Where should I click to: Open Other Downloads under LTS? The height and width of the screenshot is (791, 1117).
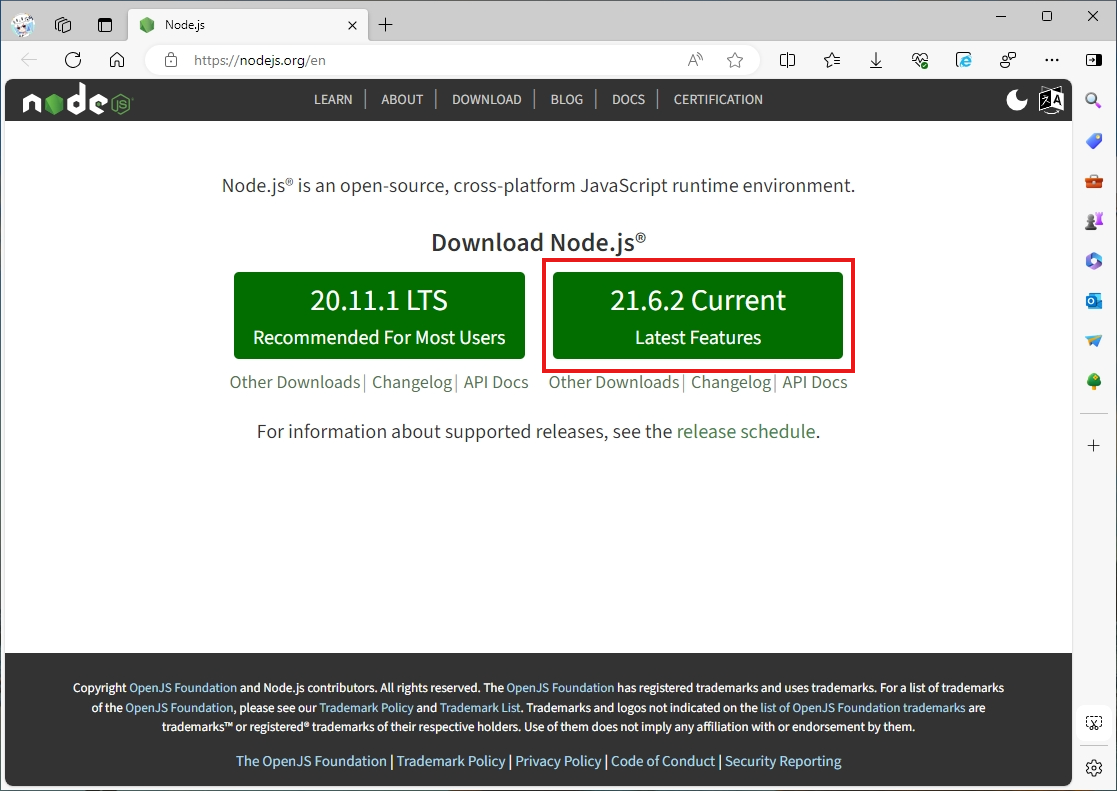point(295,383)
